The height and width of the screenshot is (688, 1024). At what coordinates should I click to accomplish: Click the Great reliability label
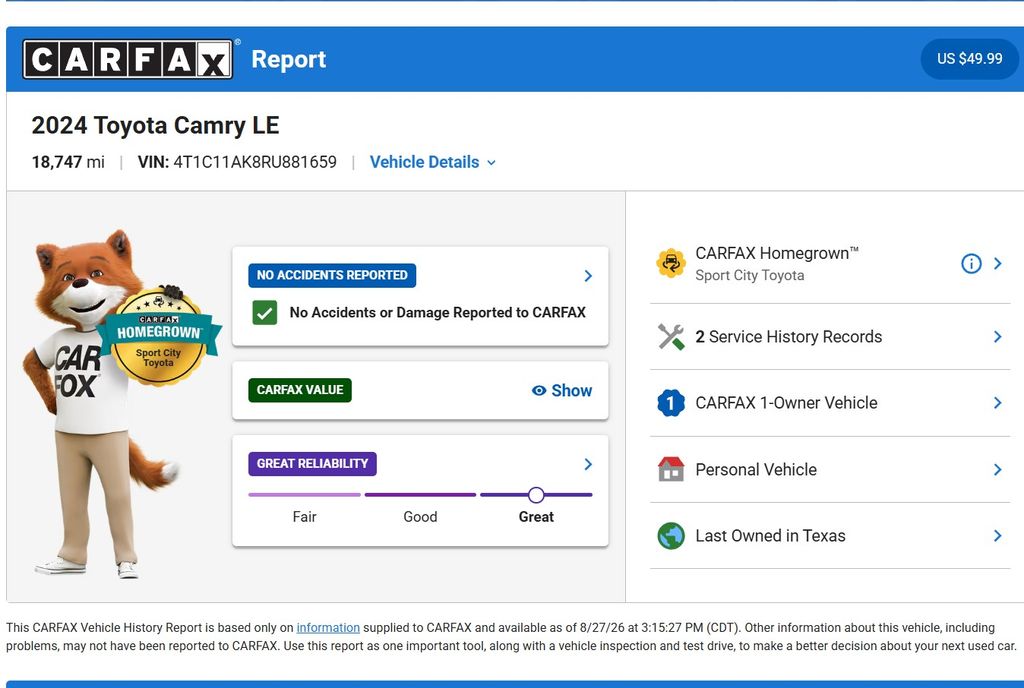[x=536, y=517]
